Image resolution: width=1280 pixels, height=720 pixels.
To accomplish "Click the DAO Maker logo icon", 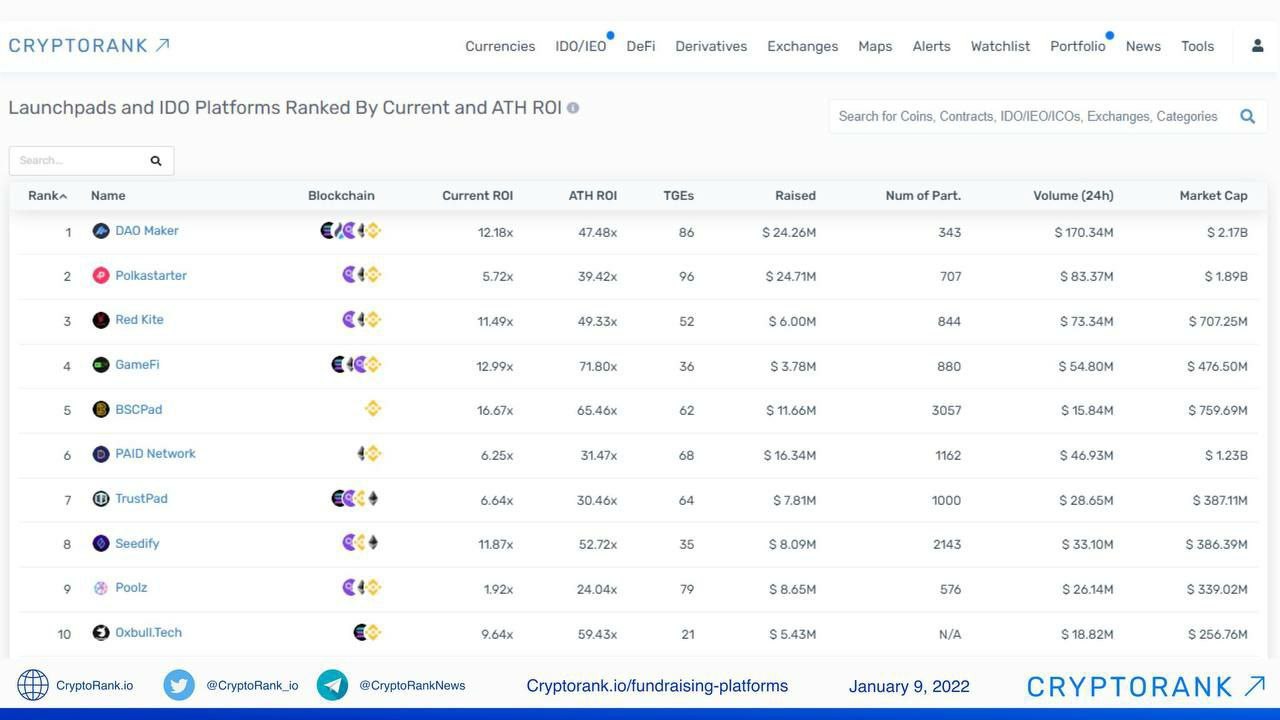I will [100, 231].
